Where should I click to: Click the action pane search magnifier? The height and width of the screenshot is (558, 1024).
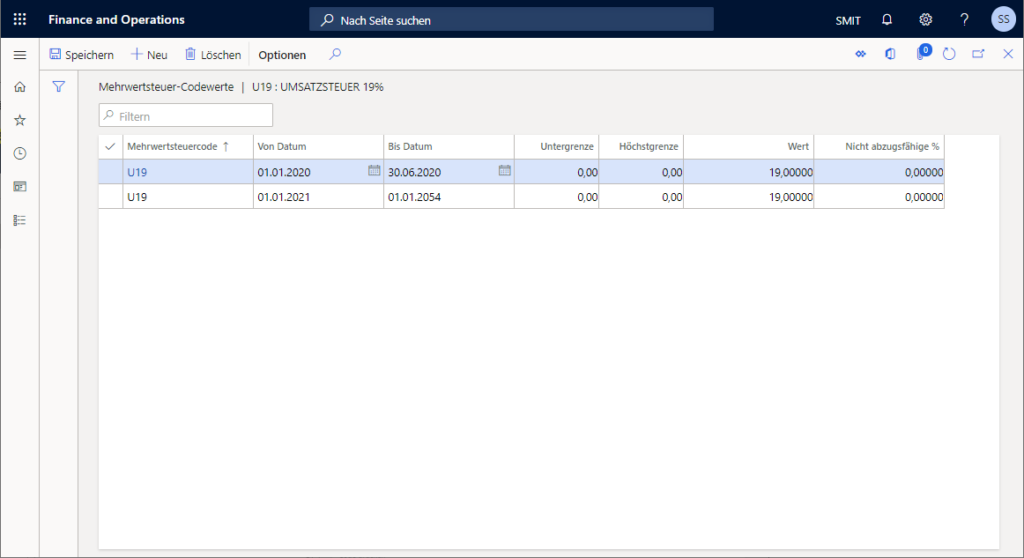[x=335, y=54]
